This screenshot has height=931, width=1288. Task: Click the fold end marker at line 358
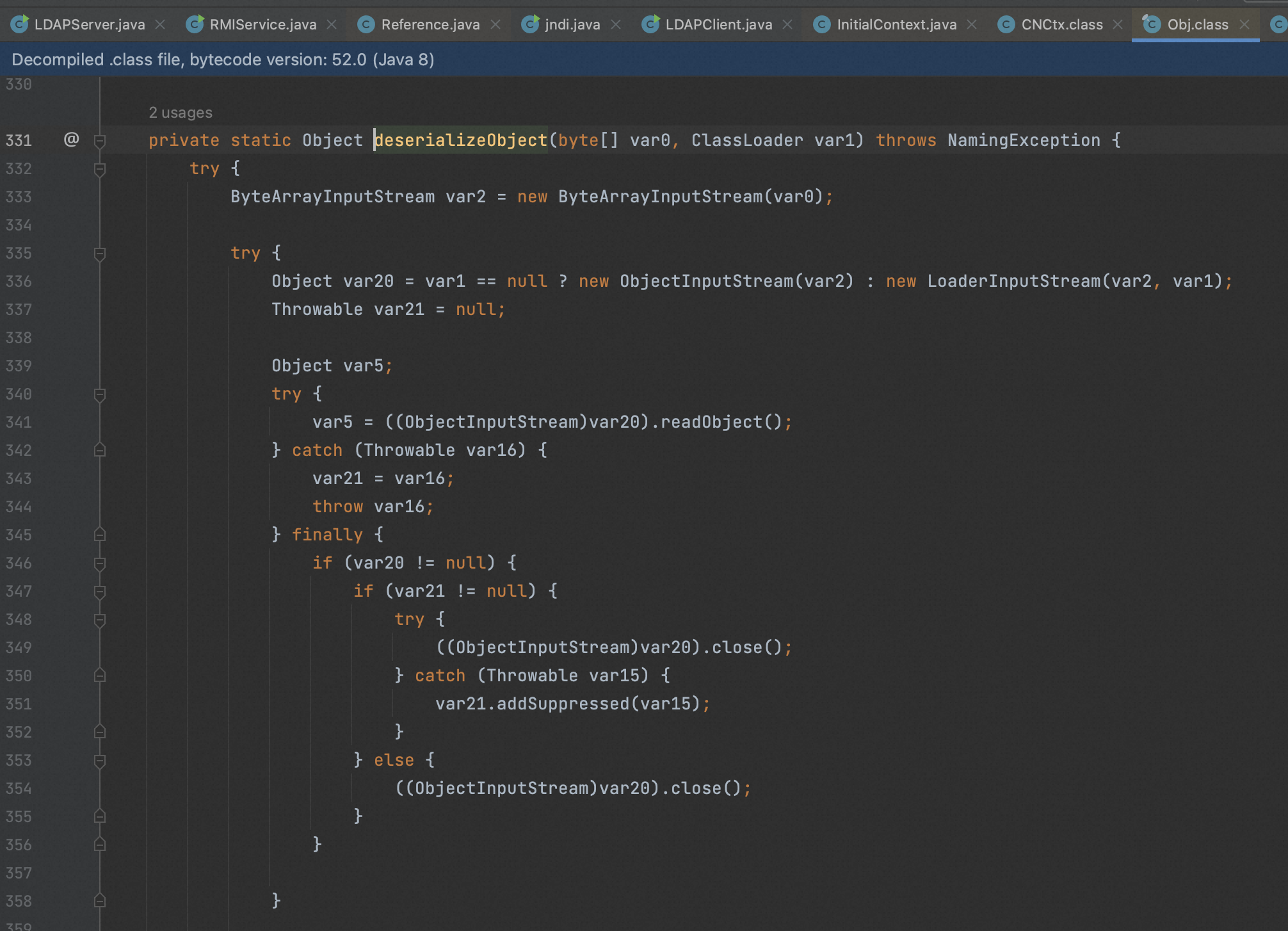click(x=99, y=901)
